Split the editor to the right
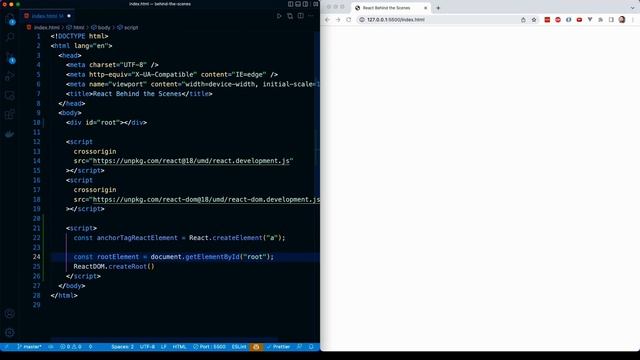 click(x=300, y=16)
